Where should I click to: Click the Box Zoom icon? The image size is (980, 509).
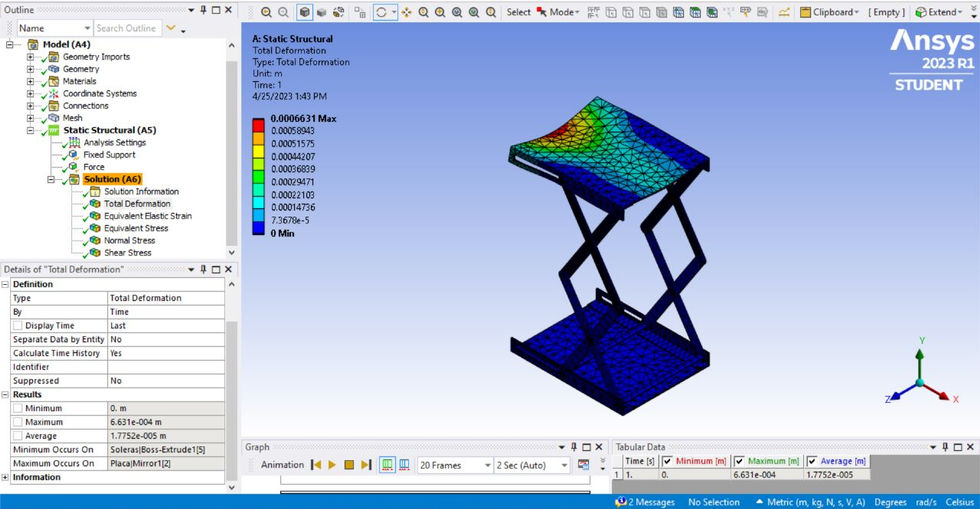[x=440, y=12]
